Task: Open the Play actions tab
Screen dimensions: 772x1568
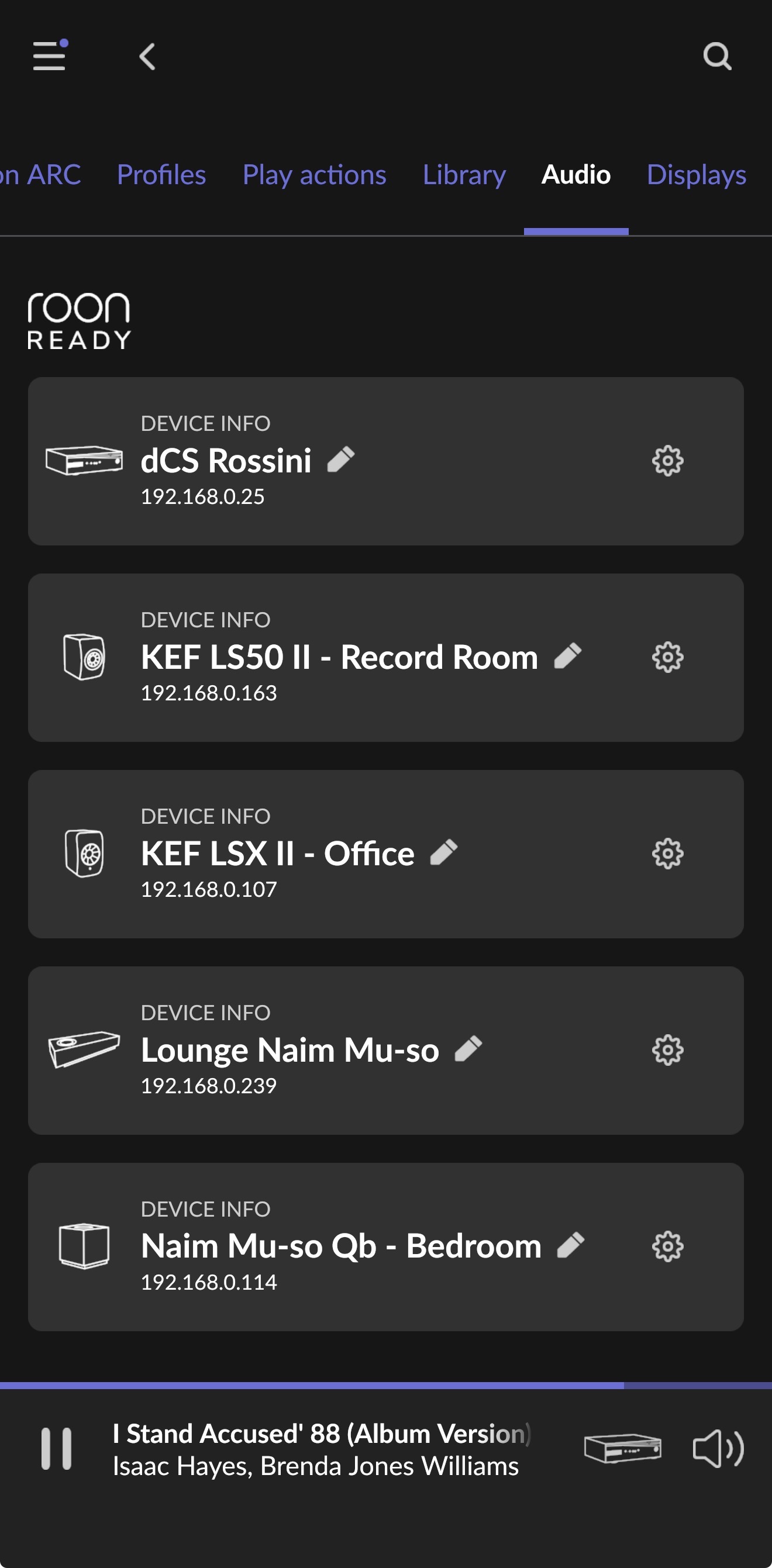Action: coord(314,175)
